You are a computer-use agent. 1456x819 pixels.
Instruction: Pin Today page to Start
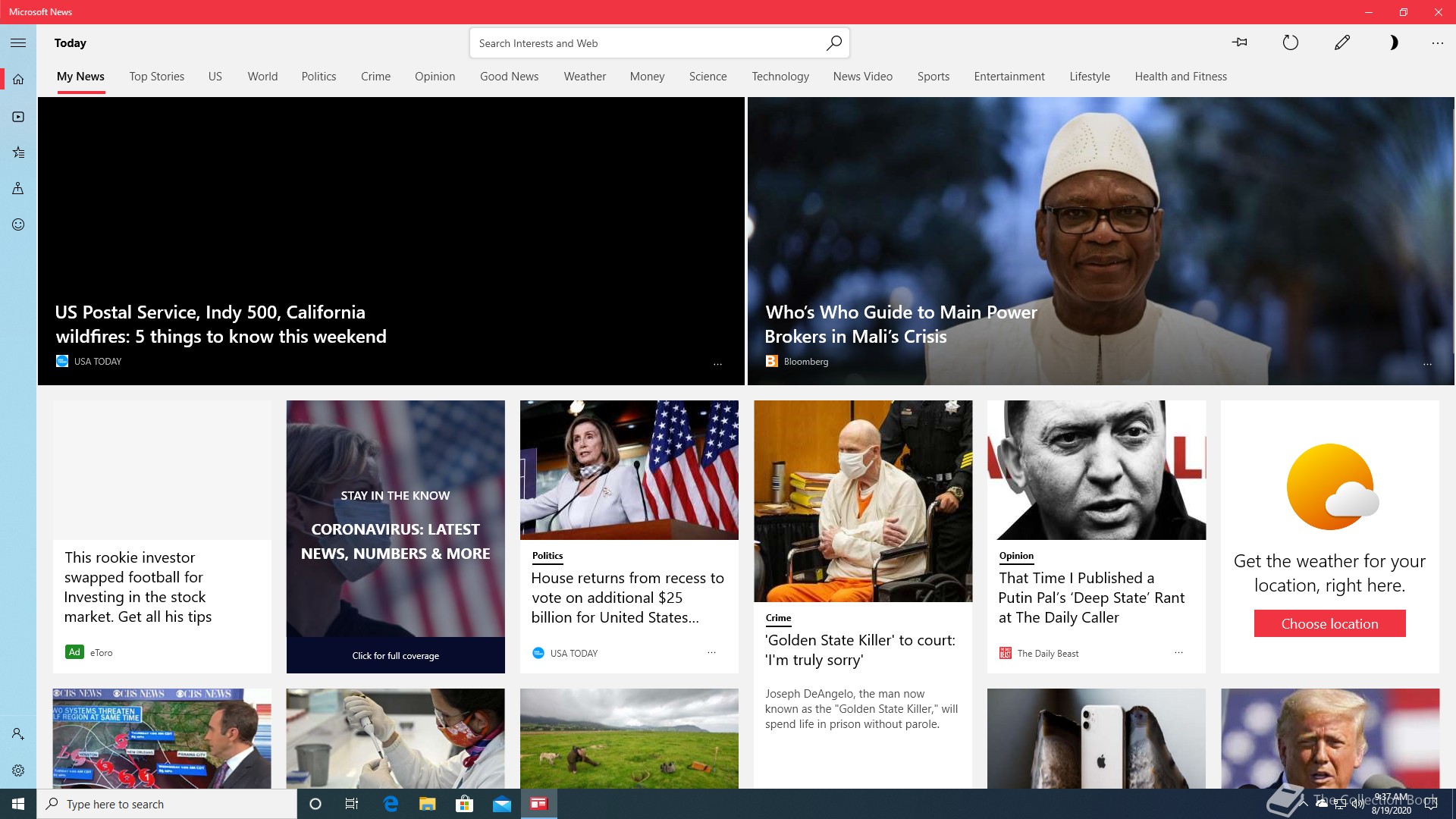coord(1240,42)
